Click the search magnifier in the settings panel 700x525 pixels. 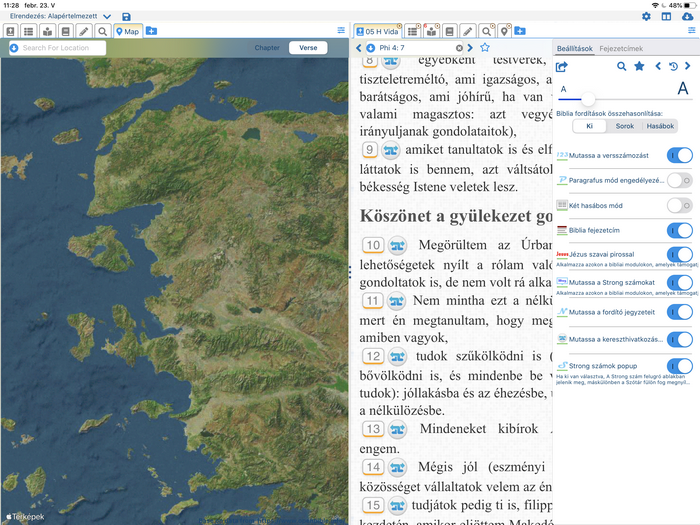[x=621, y=67]
